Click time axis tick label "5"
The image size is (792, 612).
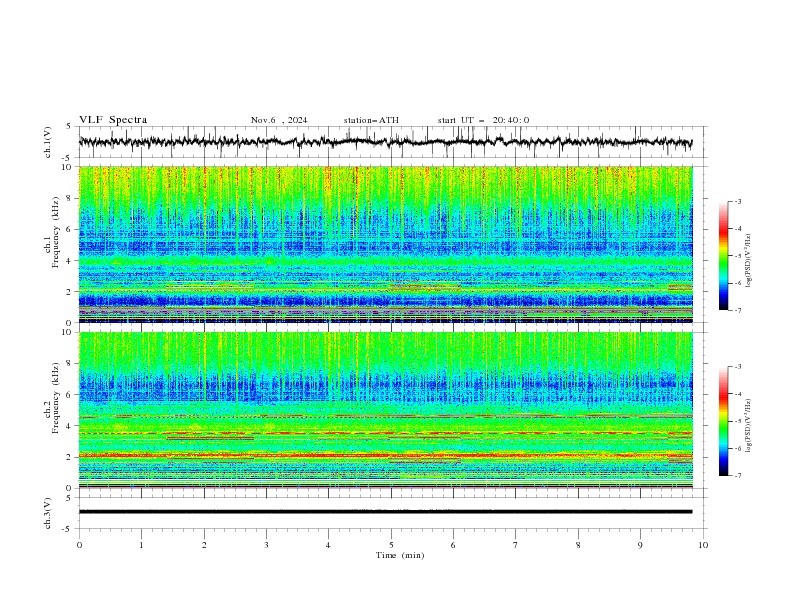point(391,545)
